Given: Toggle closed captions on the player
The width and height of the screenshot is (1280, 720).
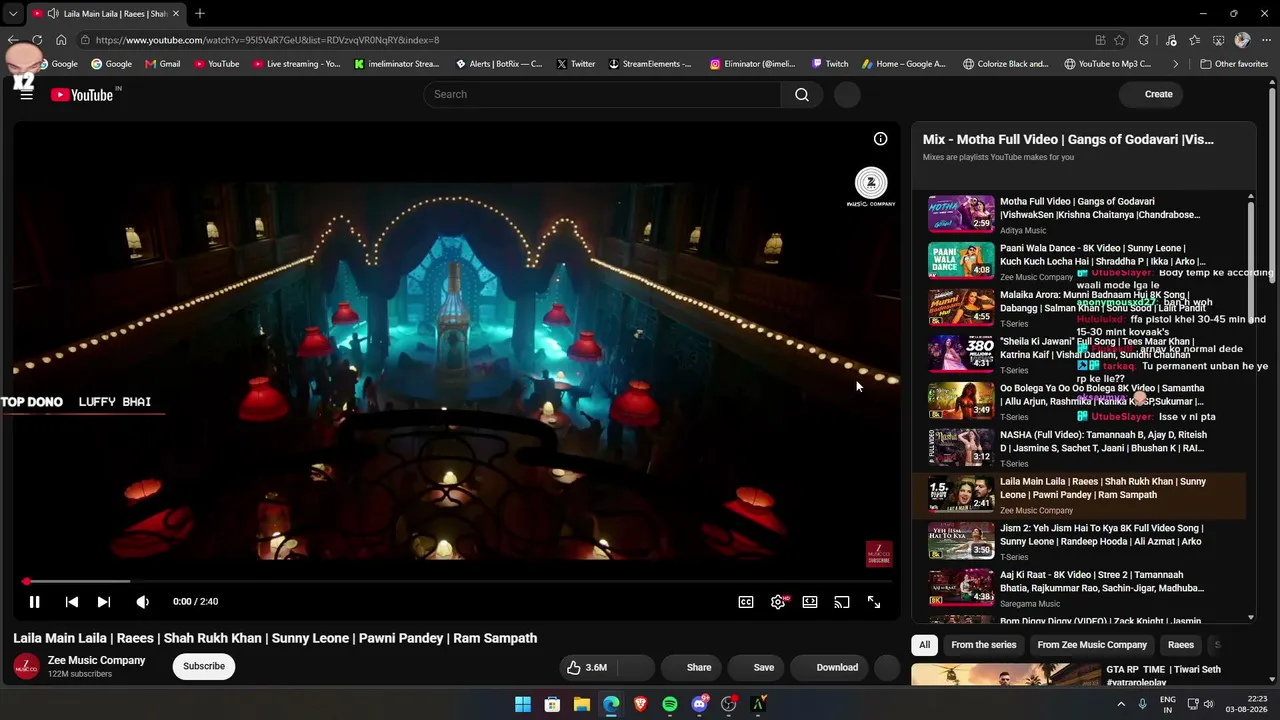Looking at the screenshot, I should point(746,602).
